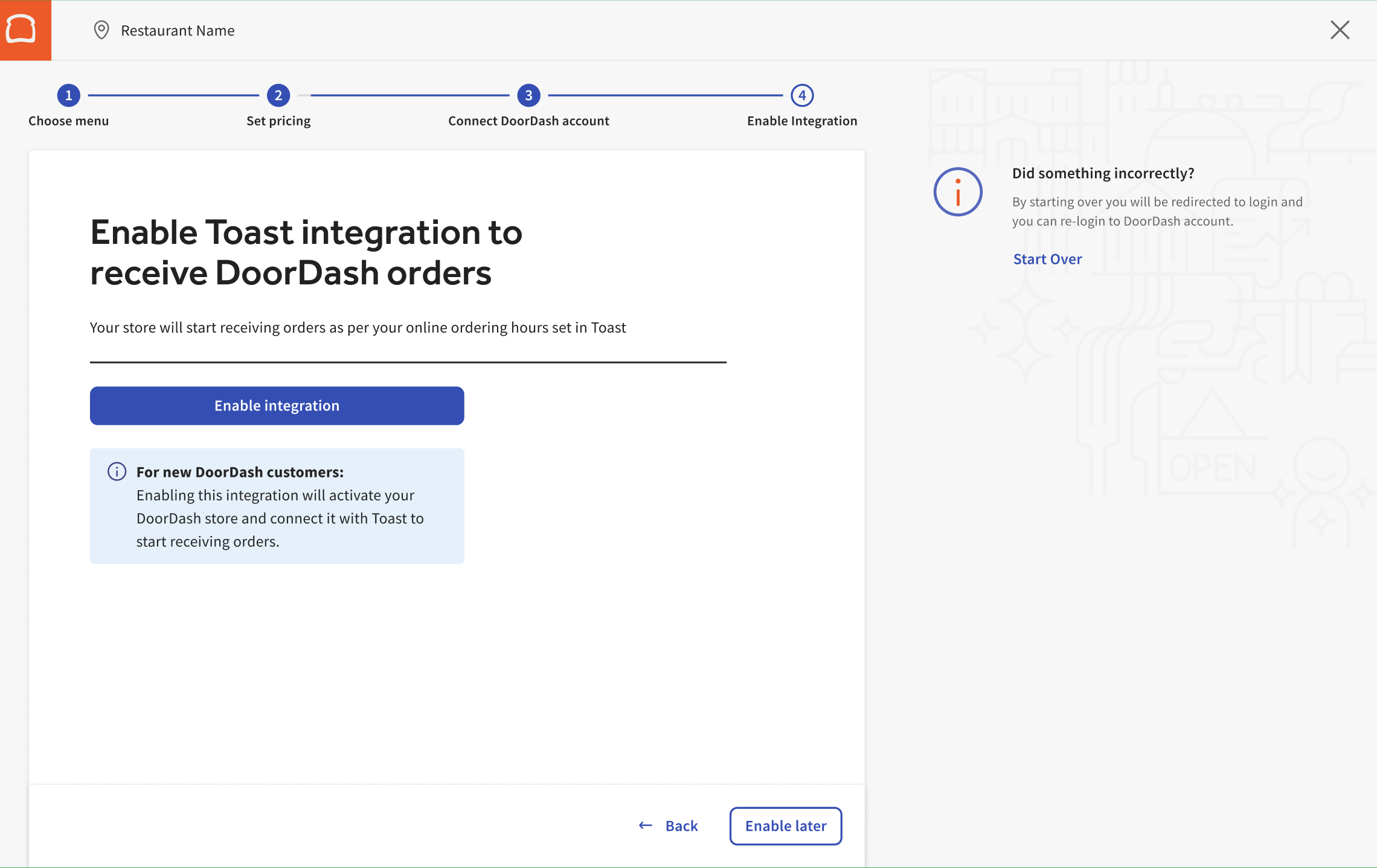Click the Start Over link
This screenshot has height=868, width=1377.
[x=1047, y=258]
